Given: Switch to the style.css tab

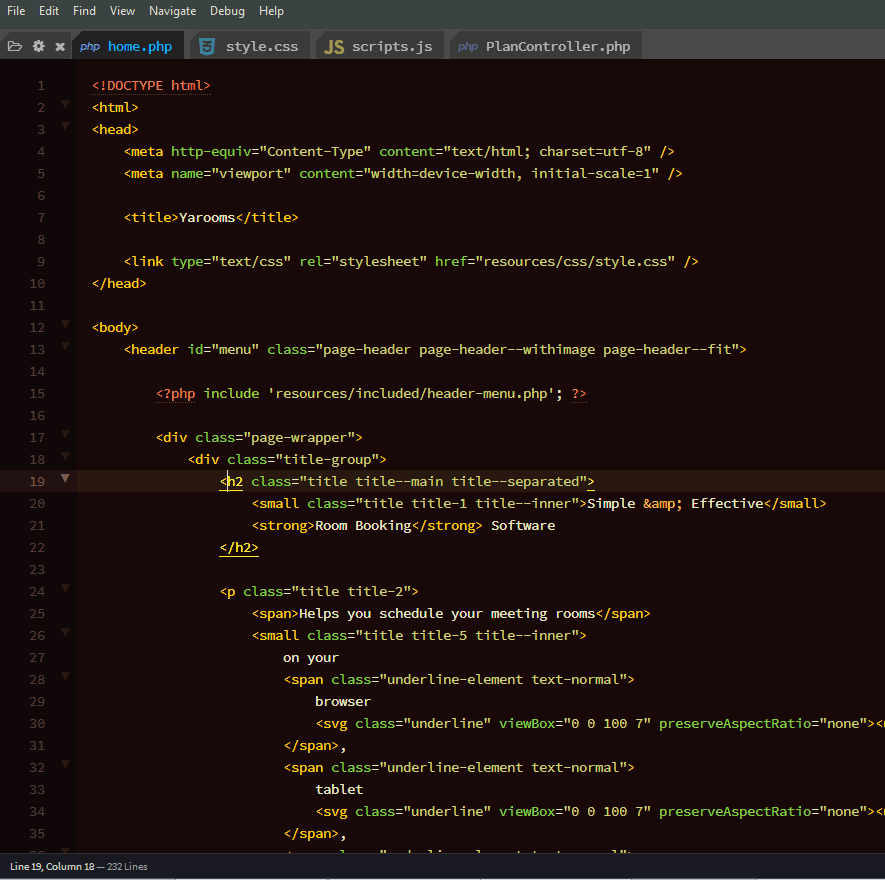Looking at the screenshot, I should coord(261,46).
